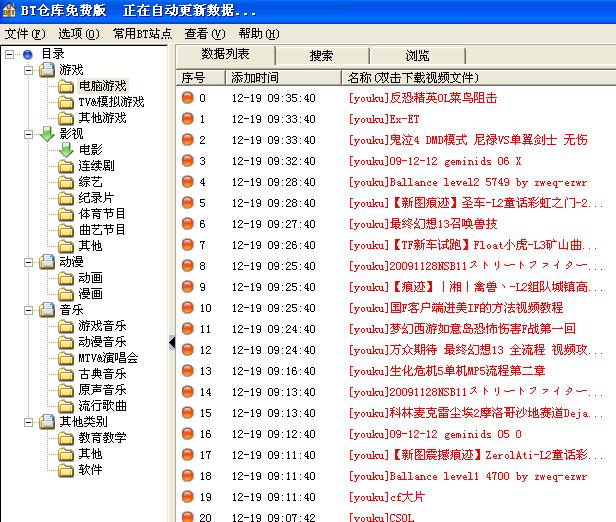The image size is (616, 522).
Task: Click the folder icon for TV&模拟游戏
Action: pos(66,103)
